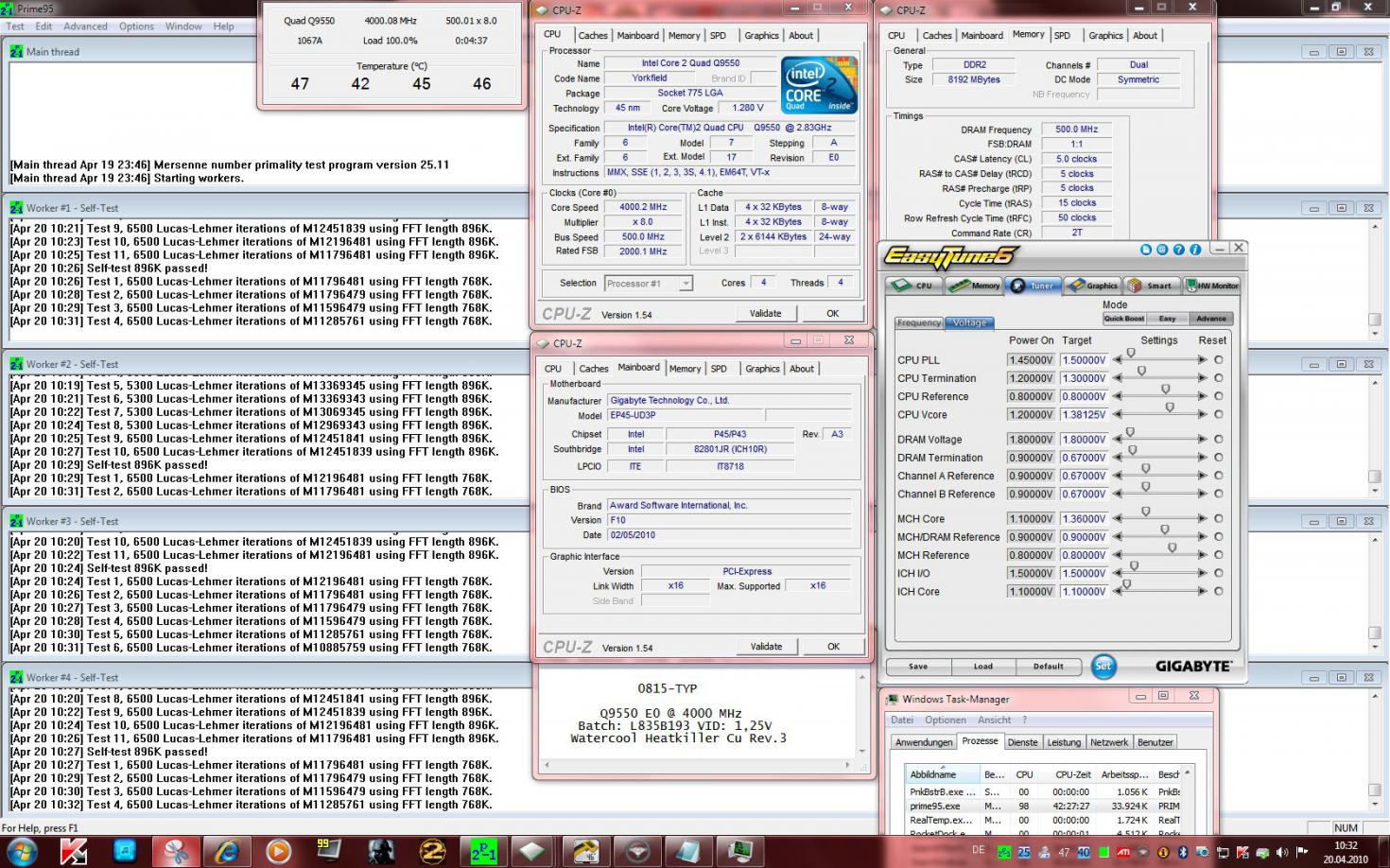Viewport: 1390px width, 868px height.
Task: Increase DRAM Voltage with the right arrow
Action: (1202, 440)
